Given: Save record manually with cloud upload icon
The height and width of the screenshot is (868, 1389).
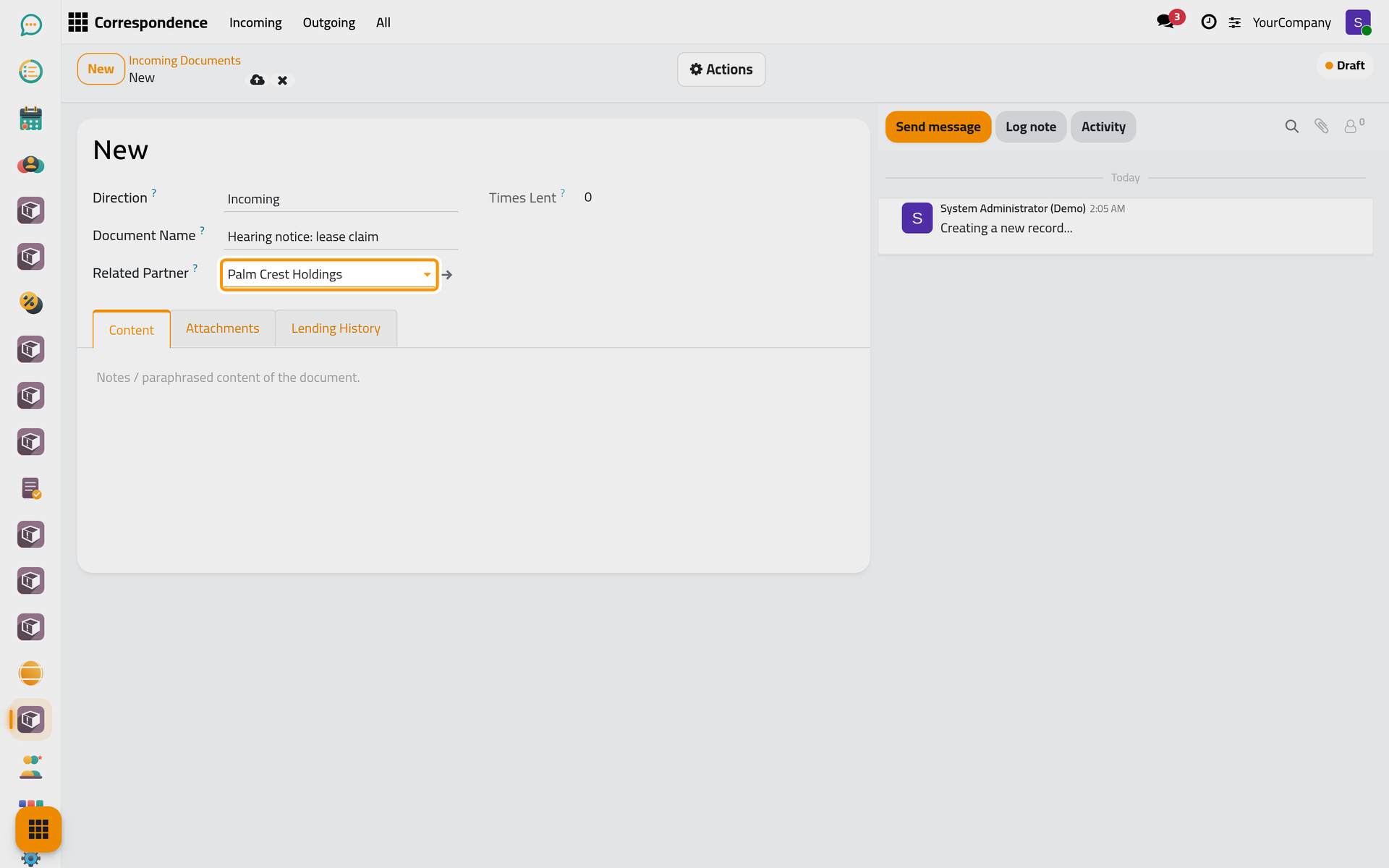Looking at the screenshot, I should click(x=257, y=80).
